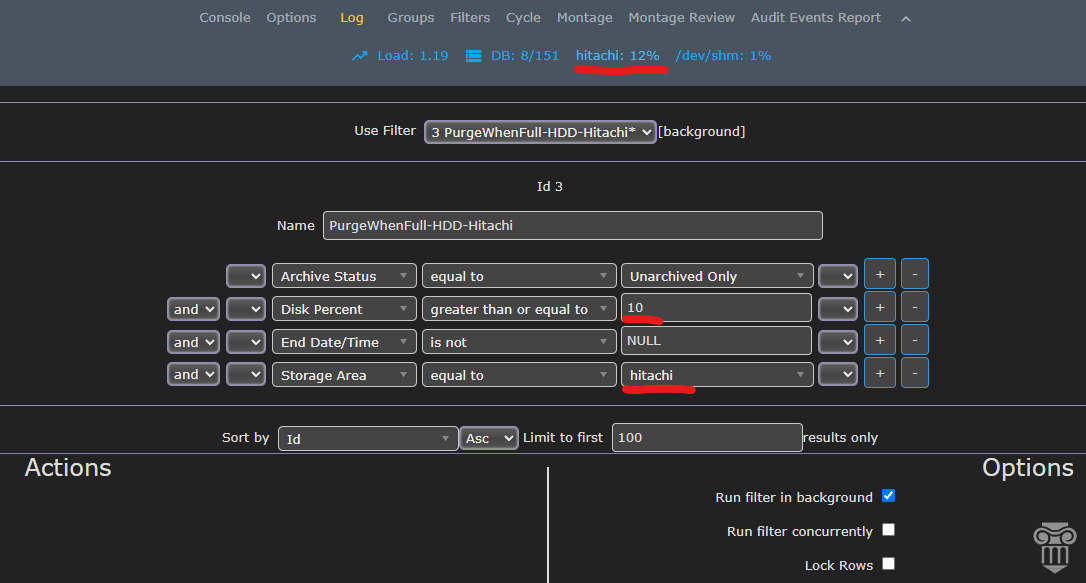Click the Load: 1.19 status link
This screenshot has height=583, width=1086.
(x=413, y=56)
